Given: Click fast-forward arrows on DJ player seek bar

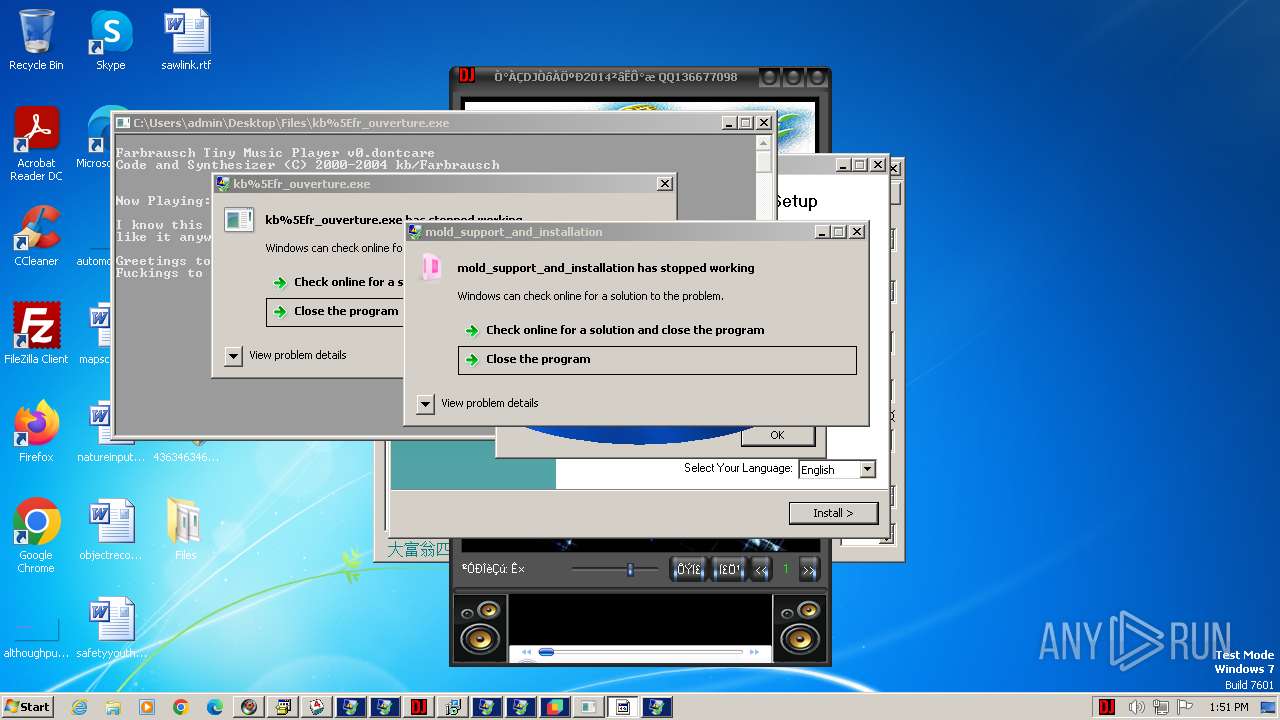Looking at the screenshot, I should coord(754,652).
